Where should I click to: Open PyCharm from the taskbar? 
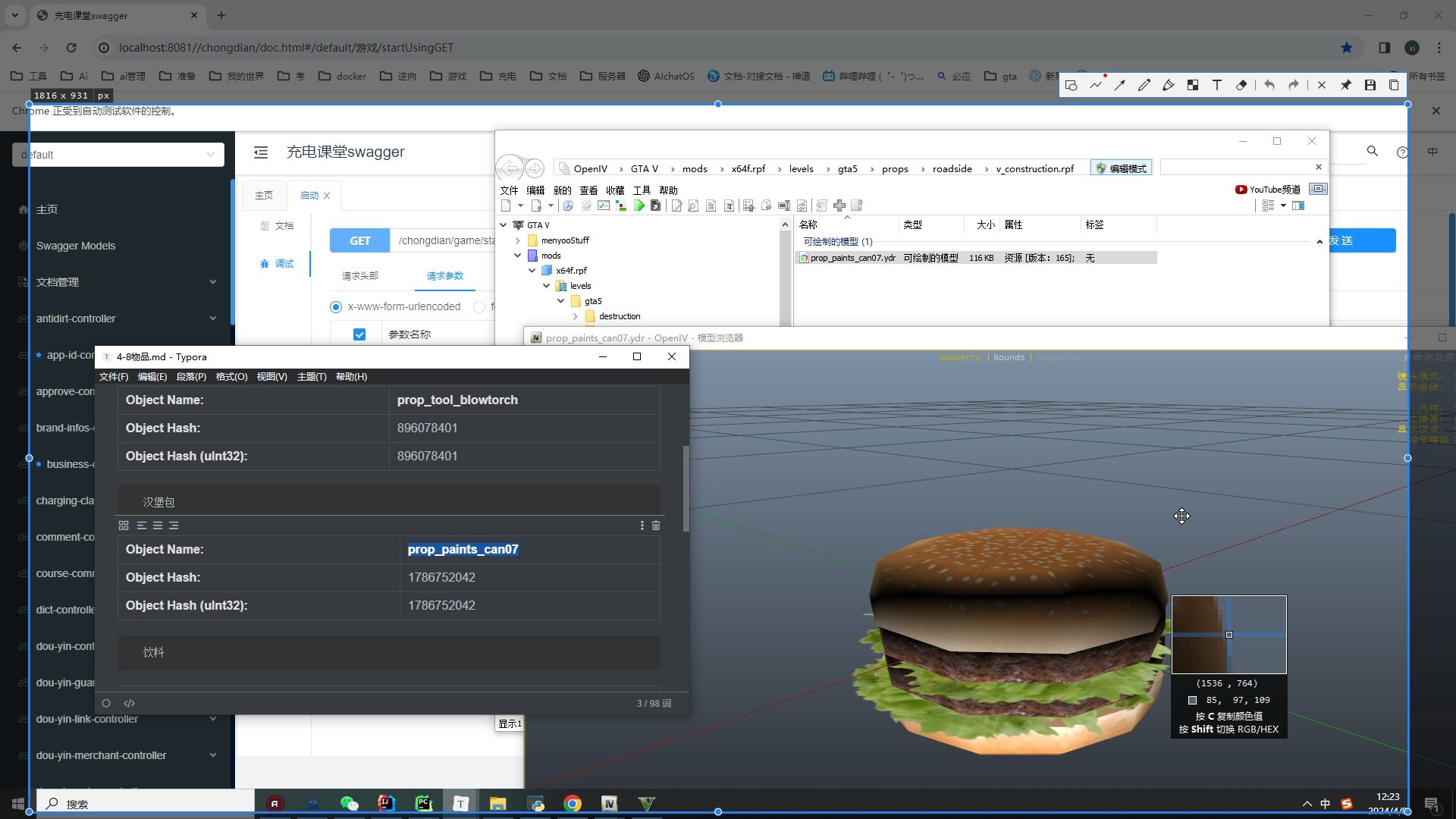tap(424, 804)
